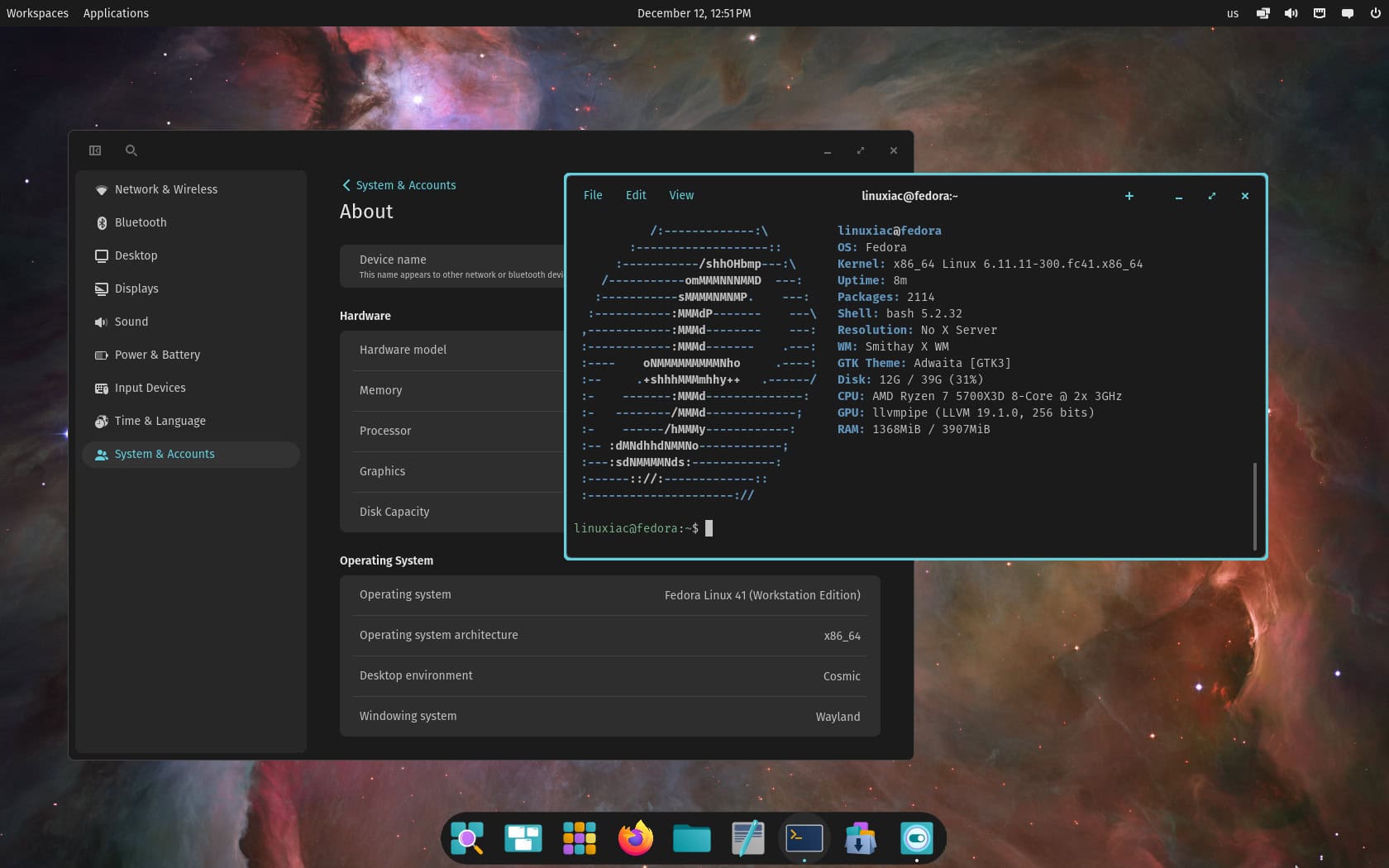Select the Power & Battery icon
1389x868 pixels.
(x=101, y=355)
